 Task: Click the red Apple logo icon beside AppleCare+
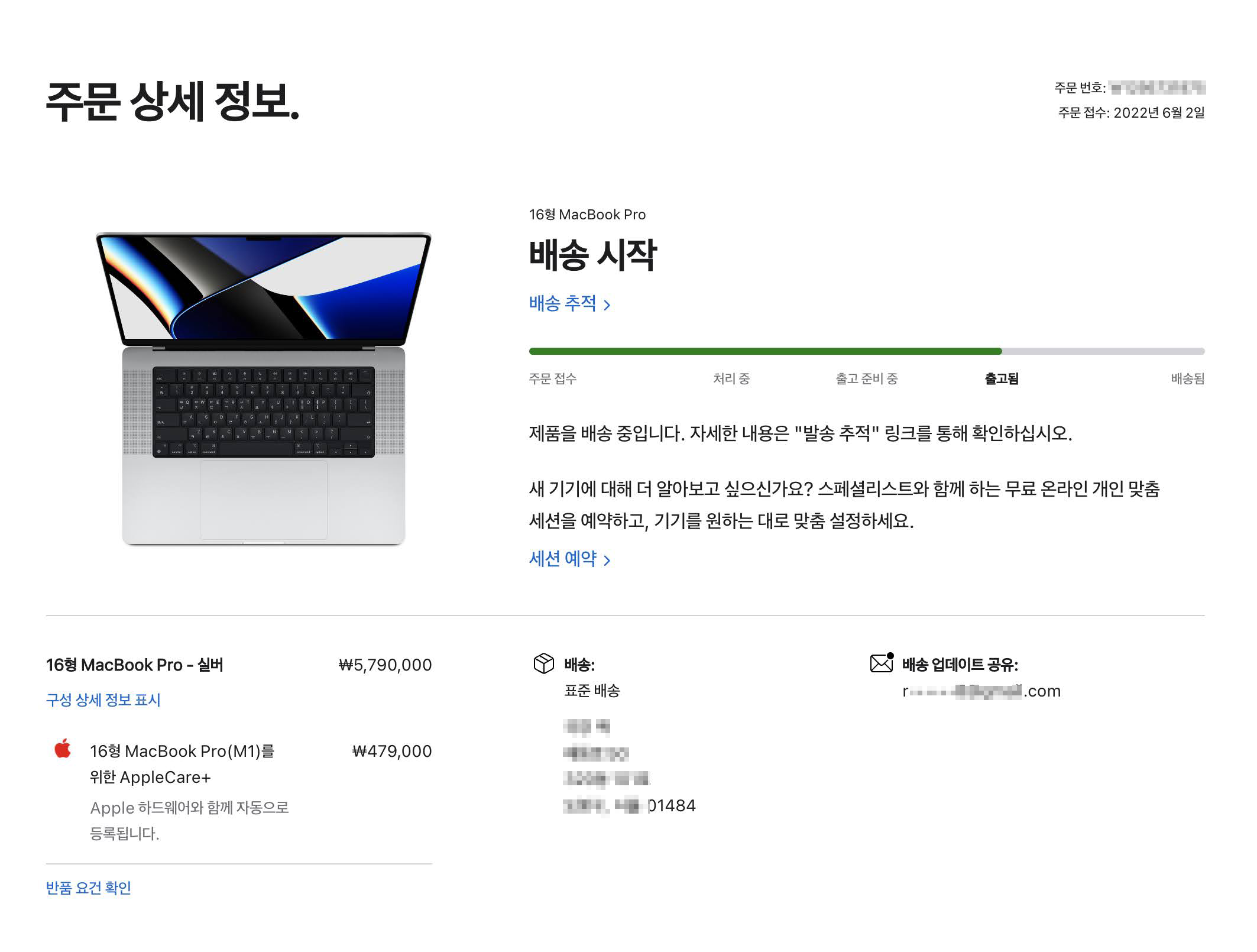pos(63,749)
